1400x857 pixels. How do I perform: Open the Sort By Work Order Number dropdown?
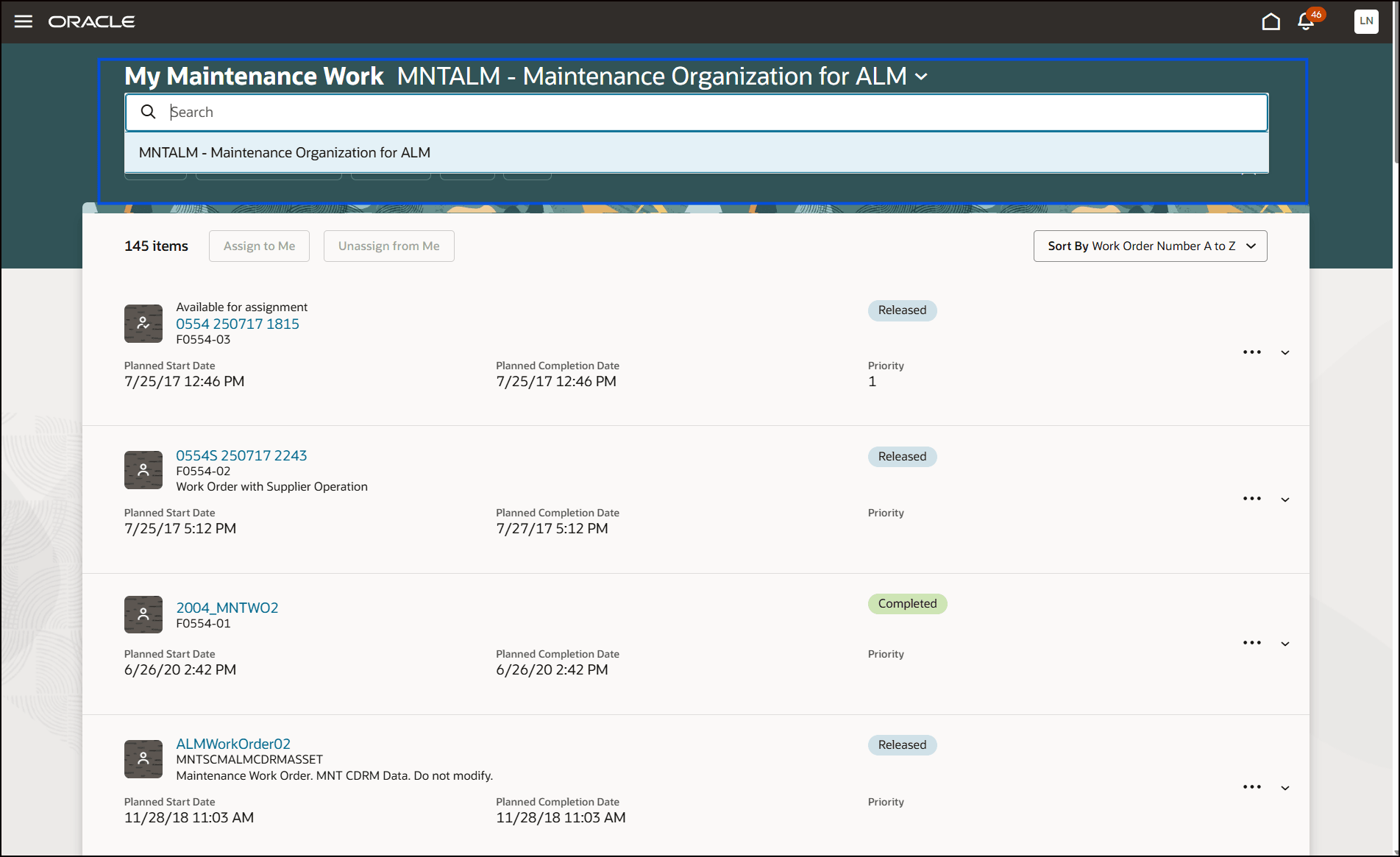coord(1150,246)
